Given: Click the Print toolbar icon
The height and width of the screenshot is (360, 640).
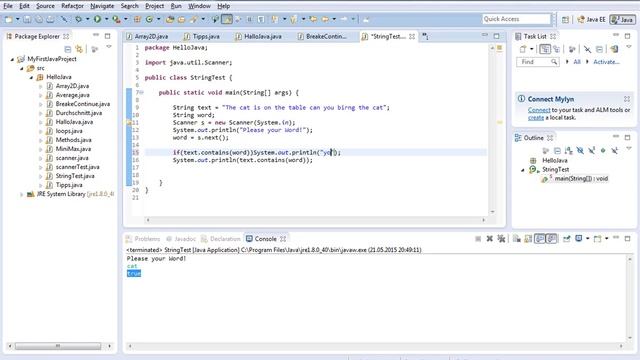Looking at the screenshot, I should [50, 19].
